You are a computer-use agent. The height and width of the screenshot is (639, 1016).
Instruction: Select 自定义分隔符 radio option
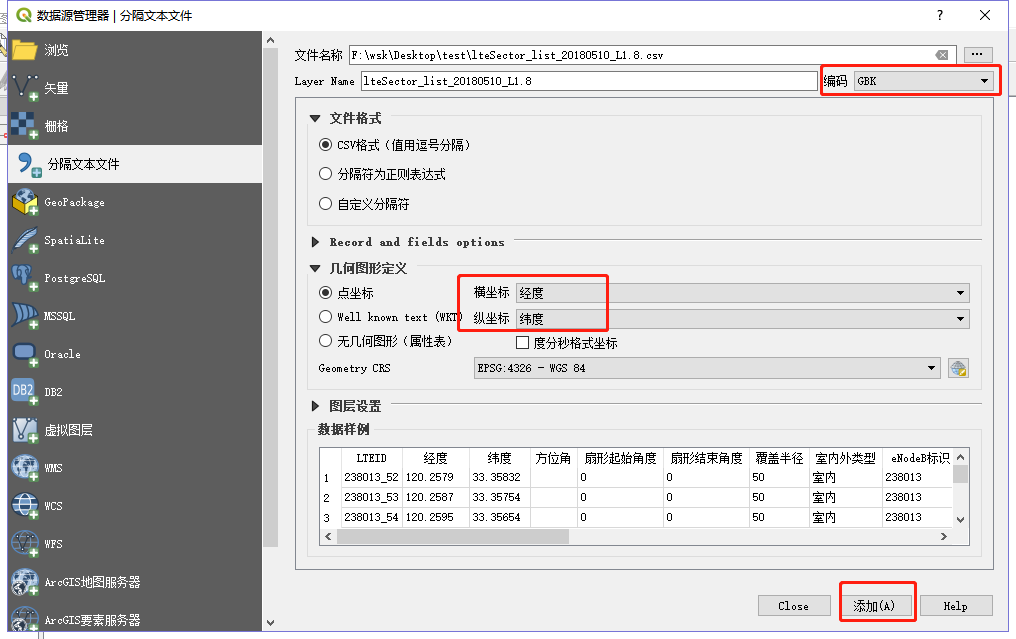click(x=325, y=203)
